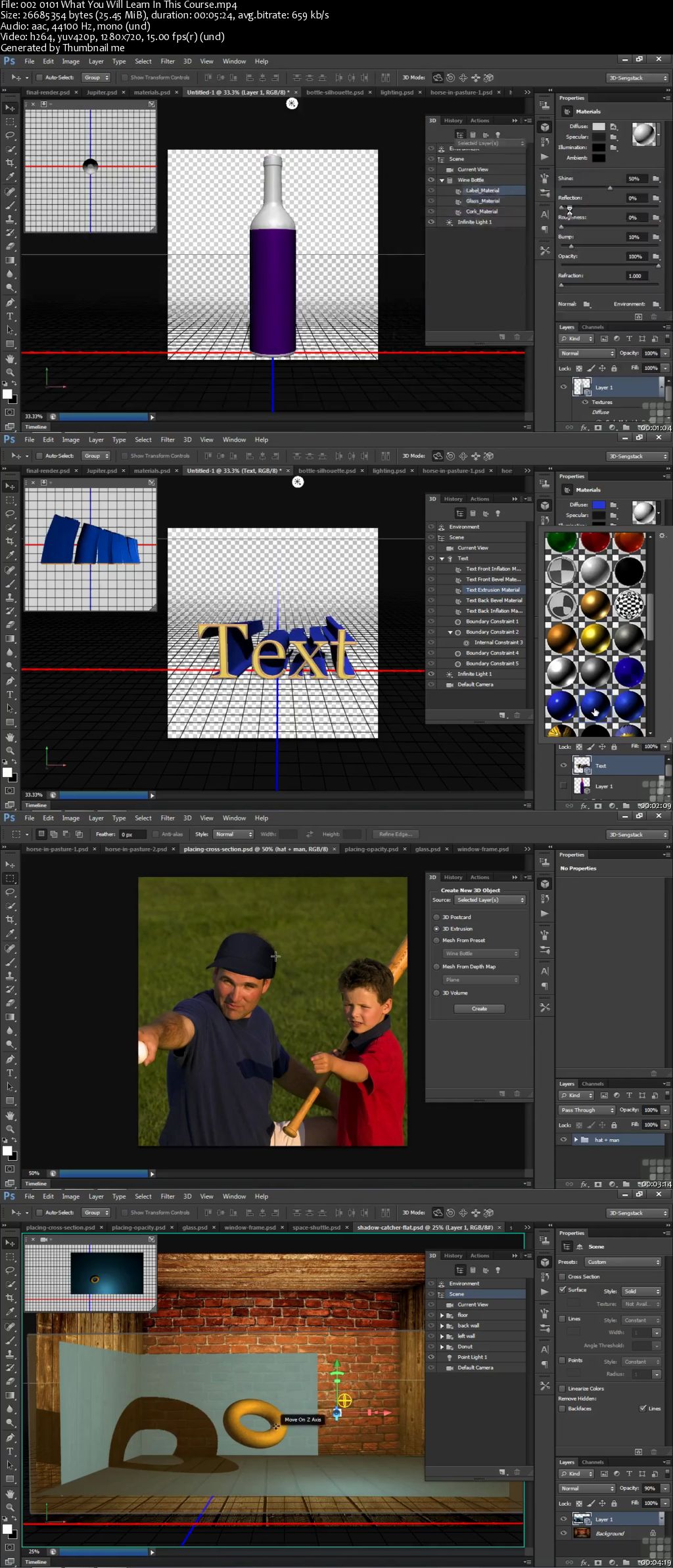Click the layer style 'fx' icon in baseball photo frame
This screenshot has height=1568, width=673.
pos(584,1184)
